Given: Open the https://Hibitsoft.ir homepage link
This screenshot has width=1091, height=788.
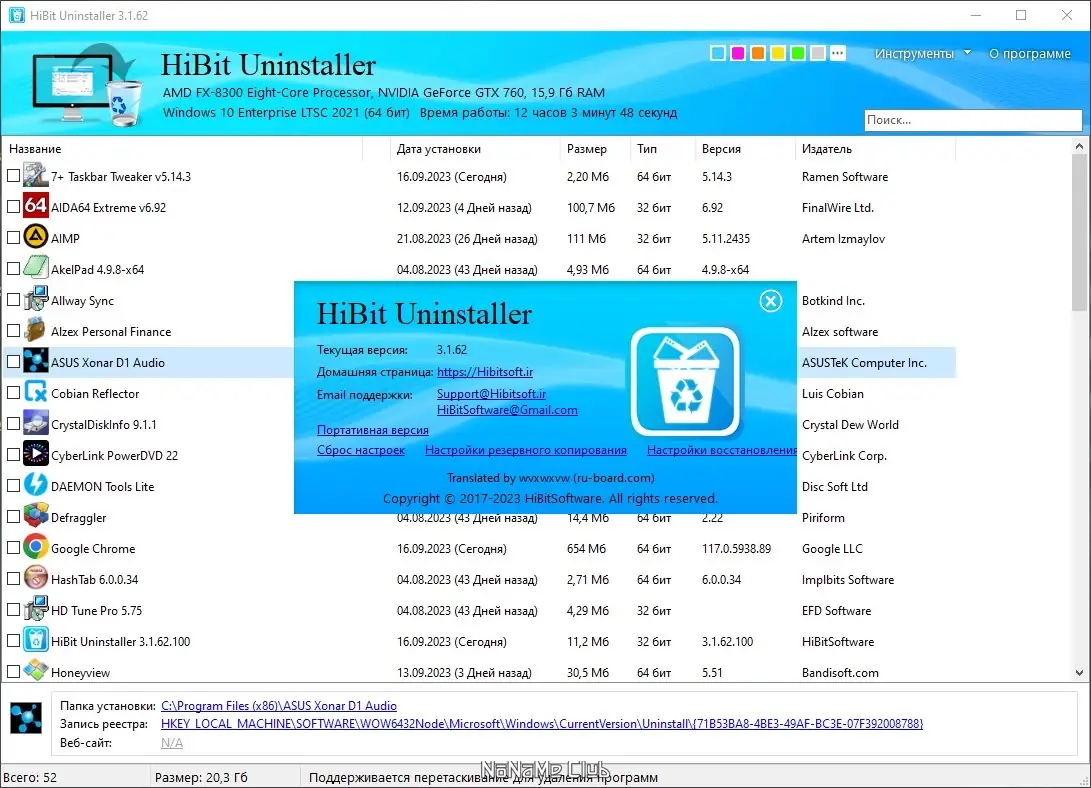Looking at the screenshot, I should [x=485, y=372].
